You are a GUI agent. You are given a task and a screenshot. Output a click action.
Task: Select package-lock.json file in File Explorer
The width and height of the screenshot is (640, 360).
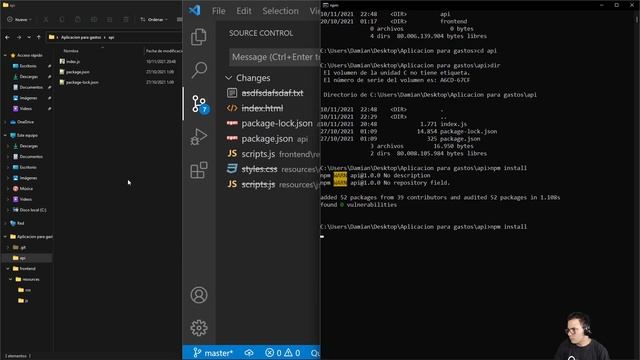(79, 82)
